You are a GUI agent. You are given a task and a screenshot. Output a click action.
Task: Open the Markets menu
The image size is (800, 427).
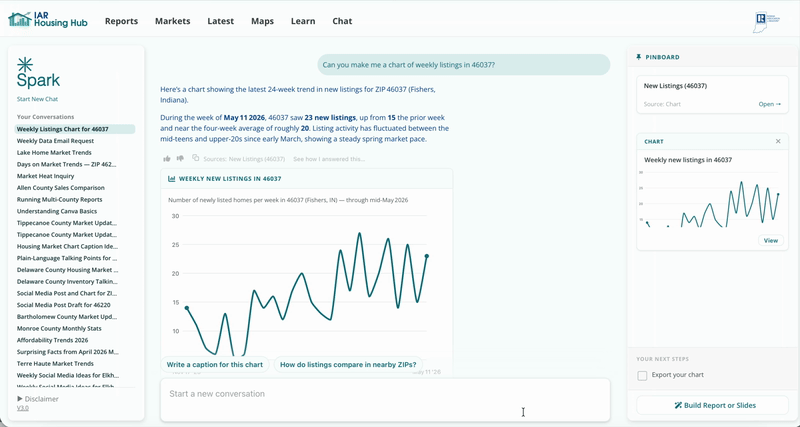tap(172, 21)
